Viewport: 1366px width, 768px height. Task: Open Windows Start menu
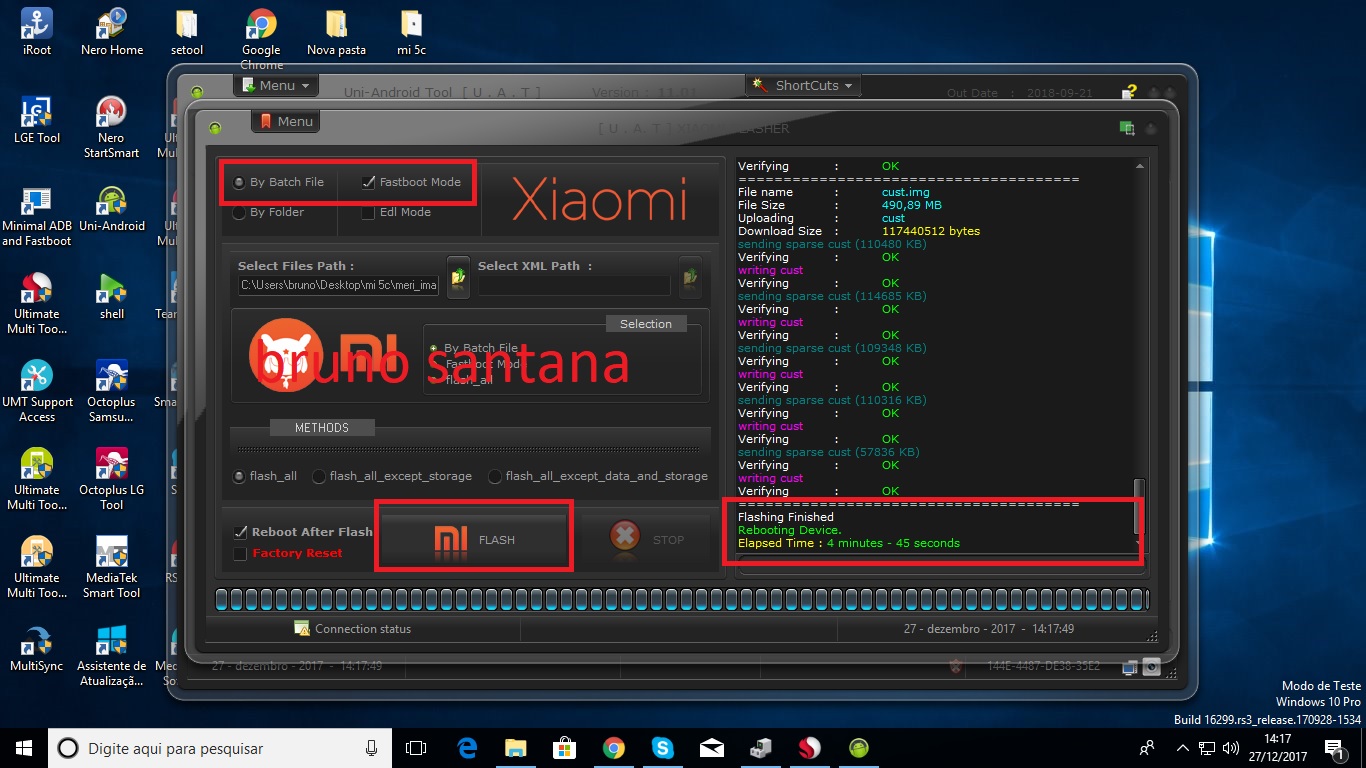[24, 748]
